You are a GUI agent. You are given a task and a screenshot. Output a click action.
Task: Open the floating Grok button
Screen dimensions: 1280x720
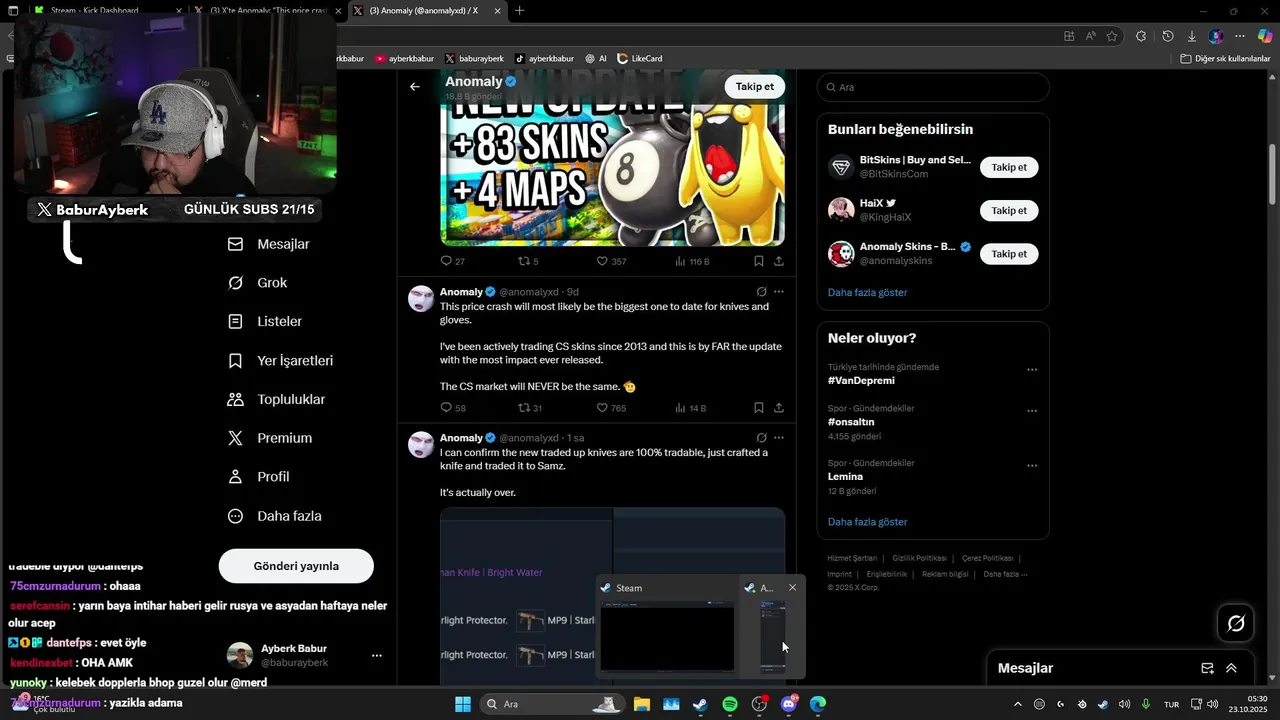pyautogui.click(x=1236, y=624)
